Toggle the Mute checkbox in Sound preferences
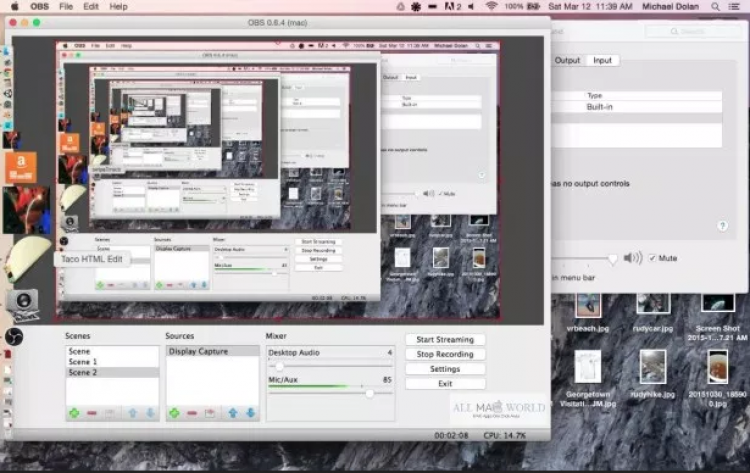The image size is (750, 473). (x=653, y=258)
